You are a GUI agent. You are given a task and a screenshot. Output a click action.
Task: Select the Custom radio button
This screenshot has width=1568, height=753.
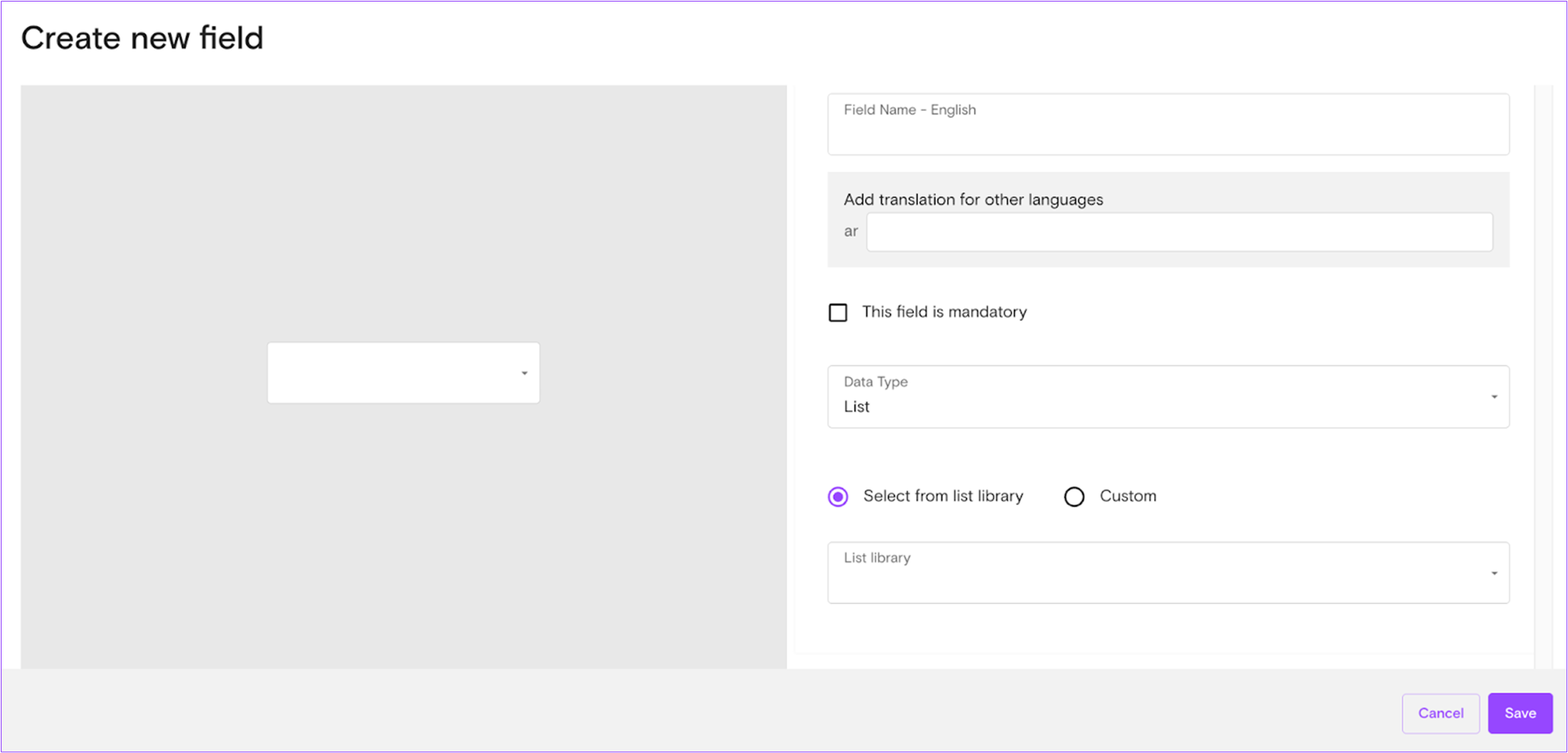[1074, 496]
